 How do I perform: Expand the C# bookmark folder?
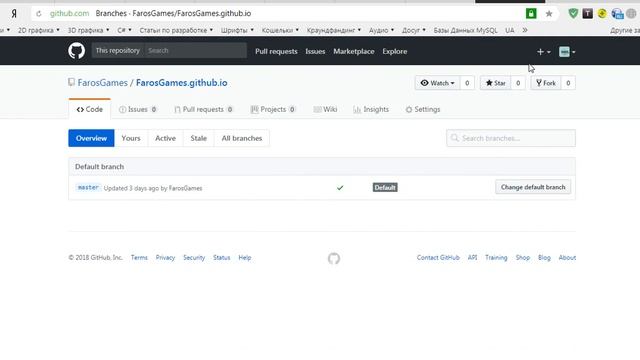point(124,30)
